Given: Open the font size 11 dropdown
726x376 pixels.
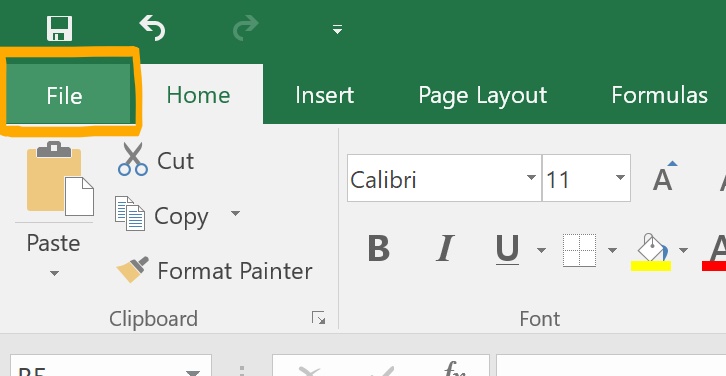Looking at the screenshot, I should click(620, 178).
